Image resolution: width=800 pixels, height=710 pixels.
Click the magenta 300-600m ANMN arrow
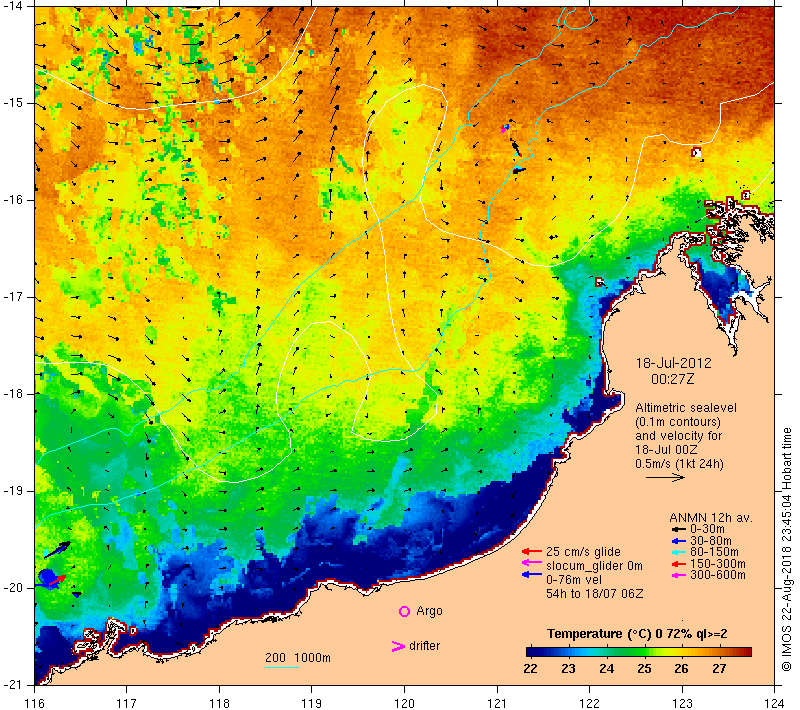point(678,575)
